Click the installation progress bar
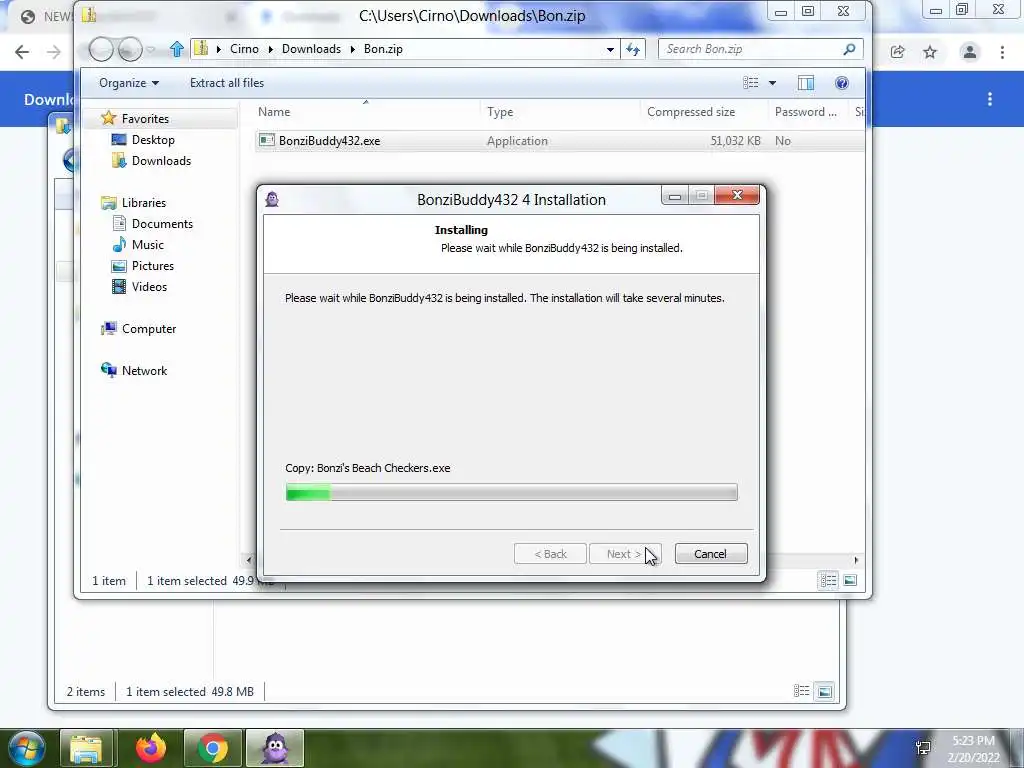 pos(511,492)
